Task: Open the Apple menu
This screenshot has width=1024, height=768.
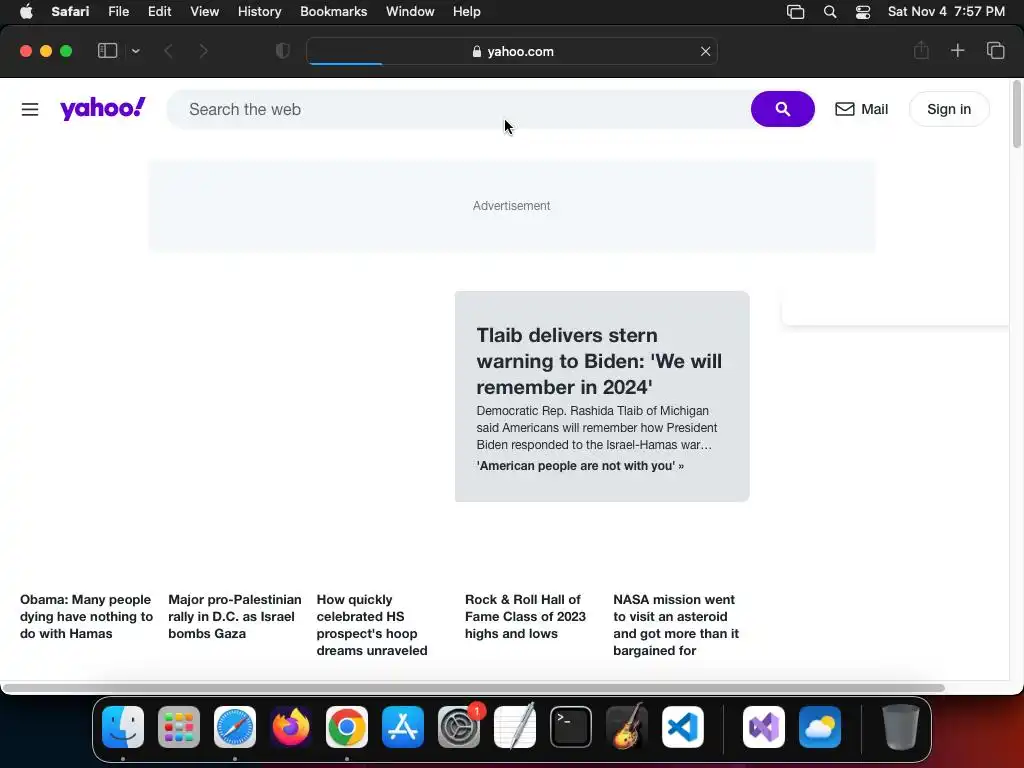Action: tap(26, 11)
